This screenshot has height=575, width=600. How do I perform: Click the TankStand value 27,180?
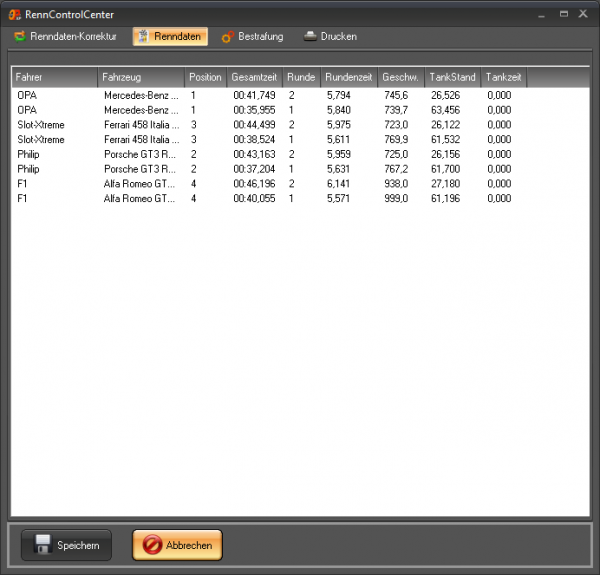[x=445, y=184]
